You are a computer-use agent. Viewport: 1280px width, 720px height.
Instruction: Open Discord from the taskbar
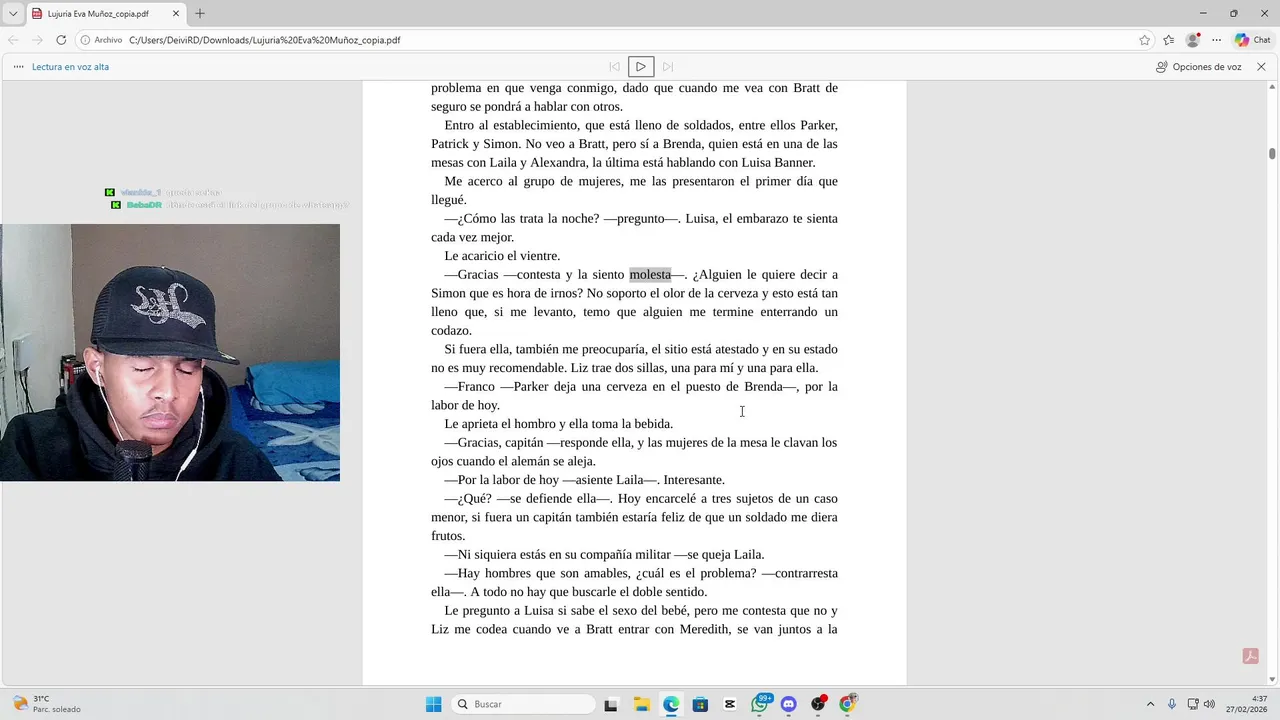[x=789, y=704]
